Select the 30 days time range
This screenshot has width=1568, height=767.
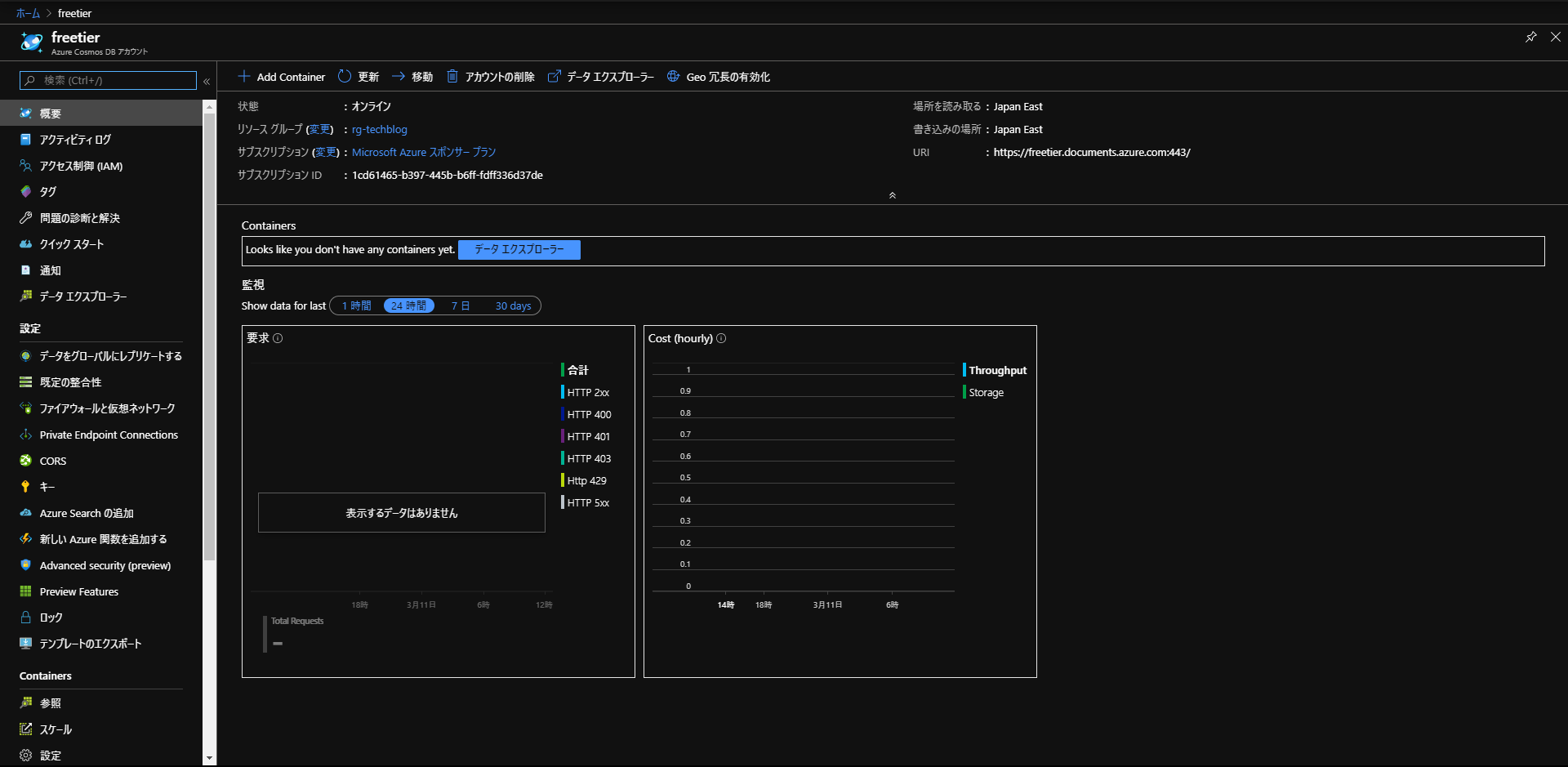coord(513,305)
